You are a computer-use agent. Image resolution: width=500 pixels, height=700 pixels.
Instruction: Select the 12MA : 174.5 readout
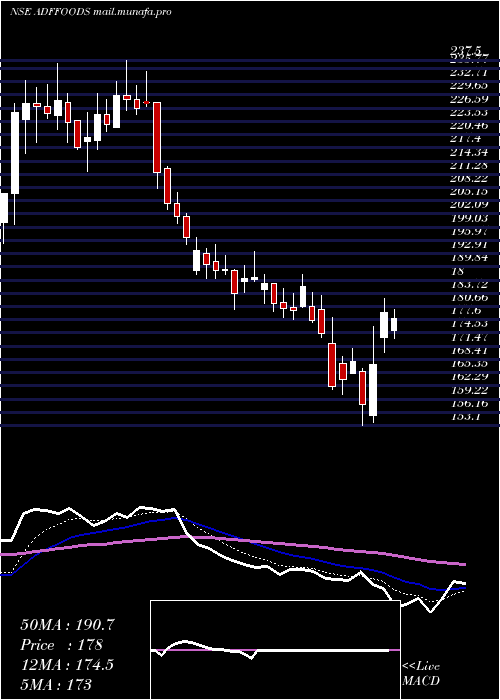tap(67, 664)
